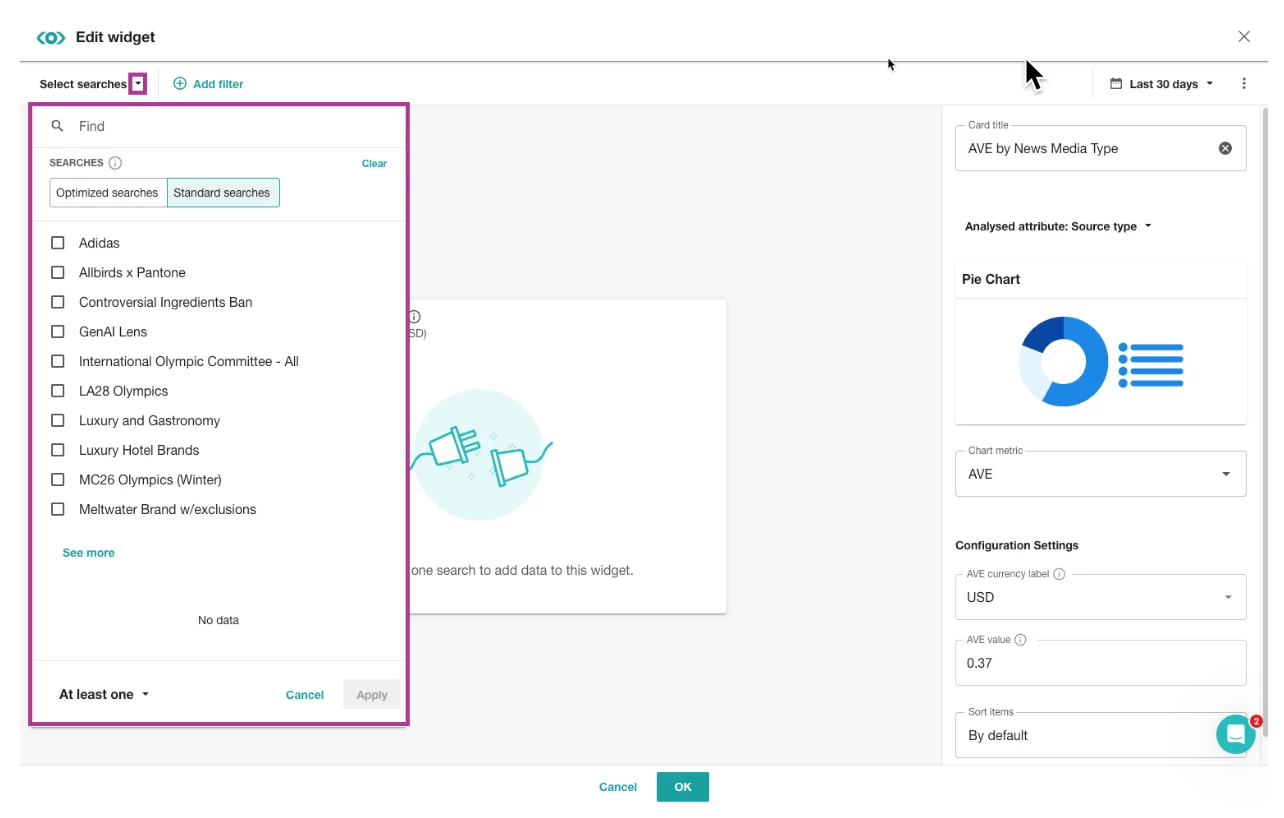This screenshot has height=818, width=1284.
Task: Click the info icon on the widget card
Action: coord(414,317)
